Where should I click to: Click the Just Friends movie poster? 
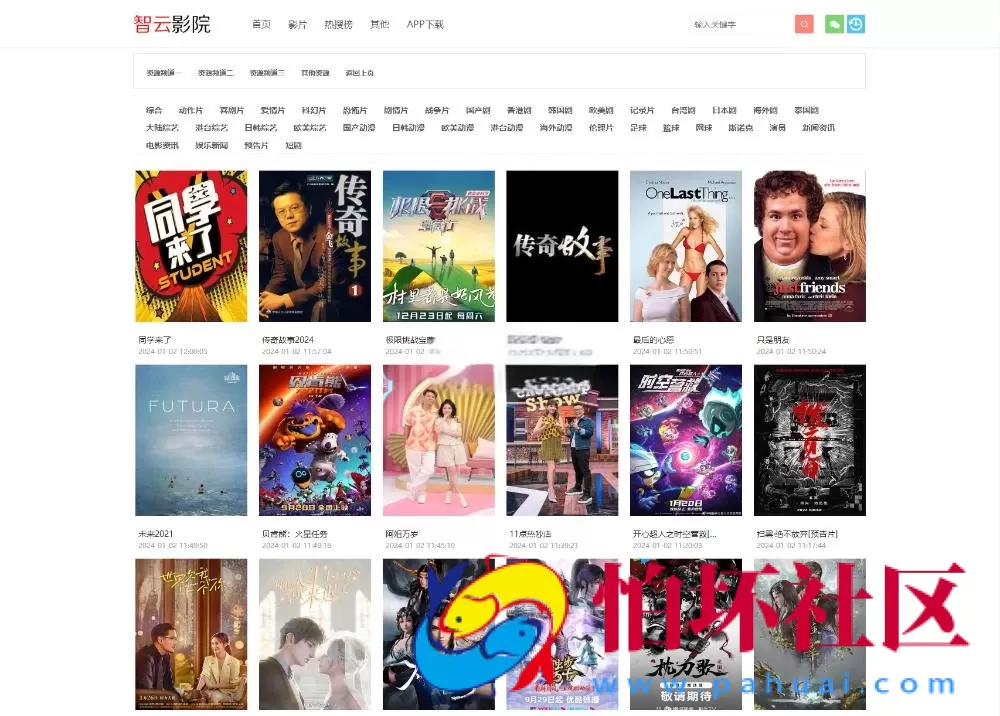(x=810, y=245)
